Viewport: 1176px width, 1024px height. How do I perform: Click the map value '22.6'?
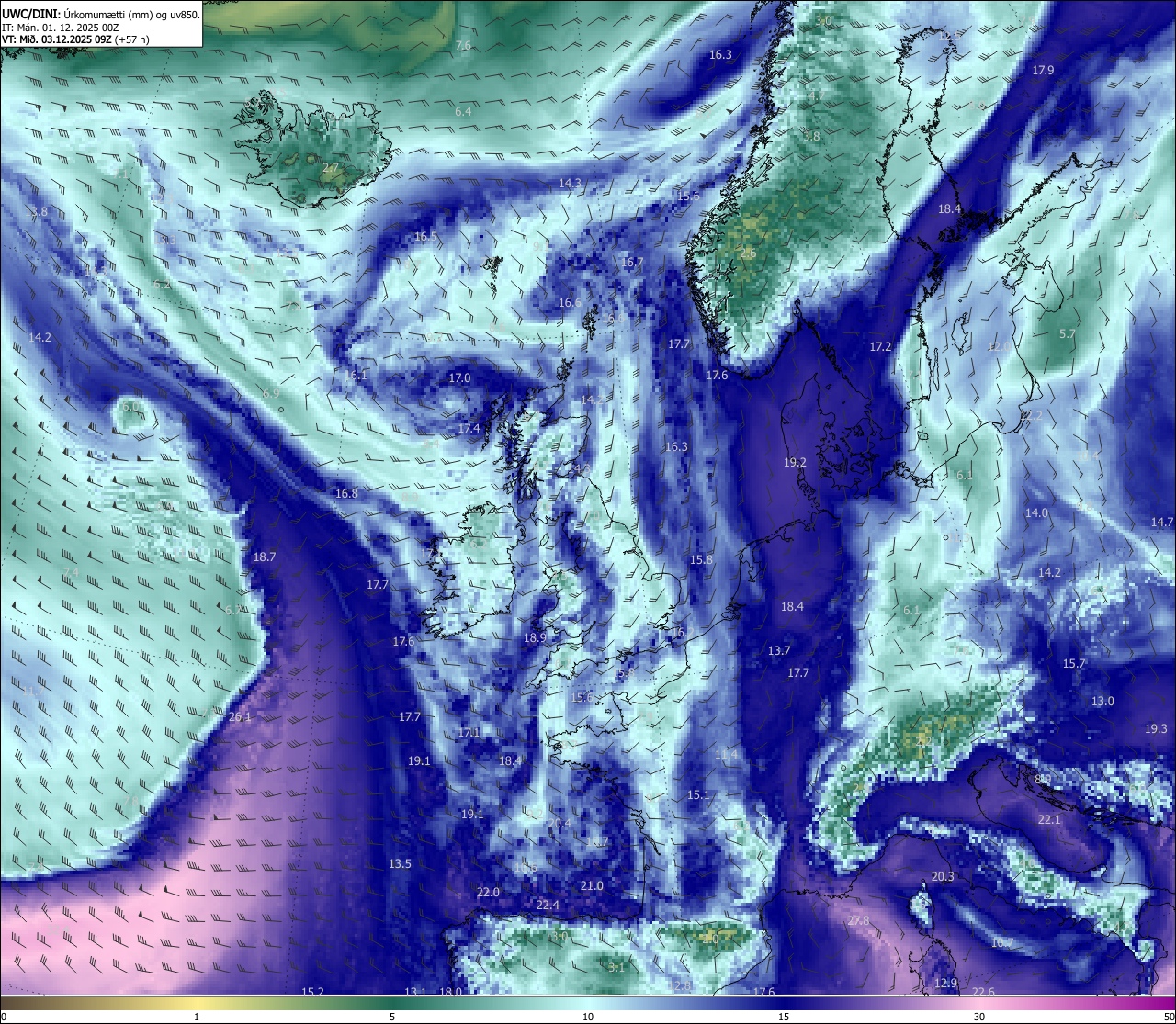click(983, 991)
